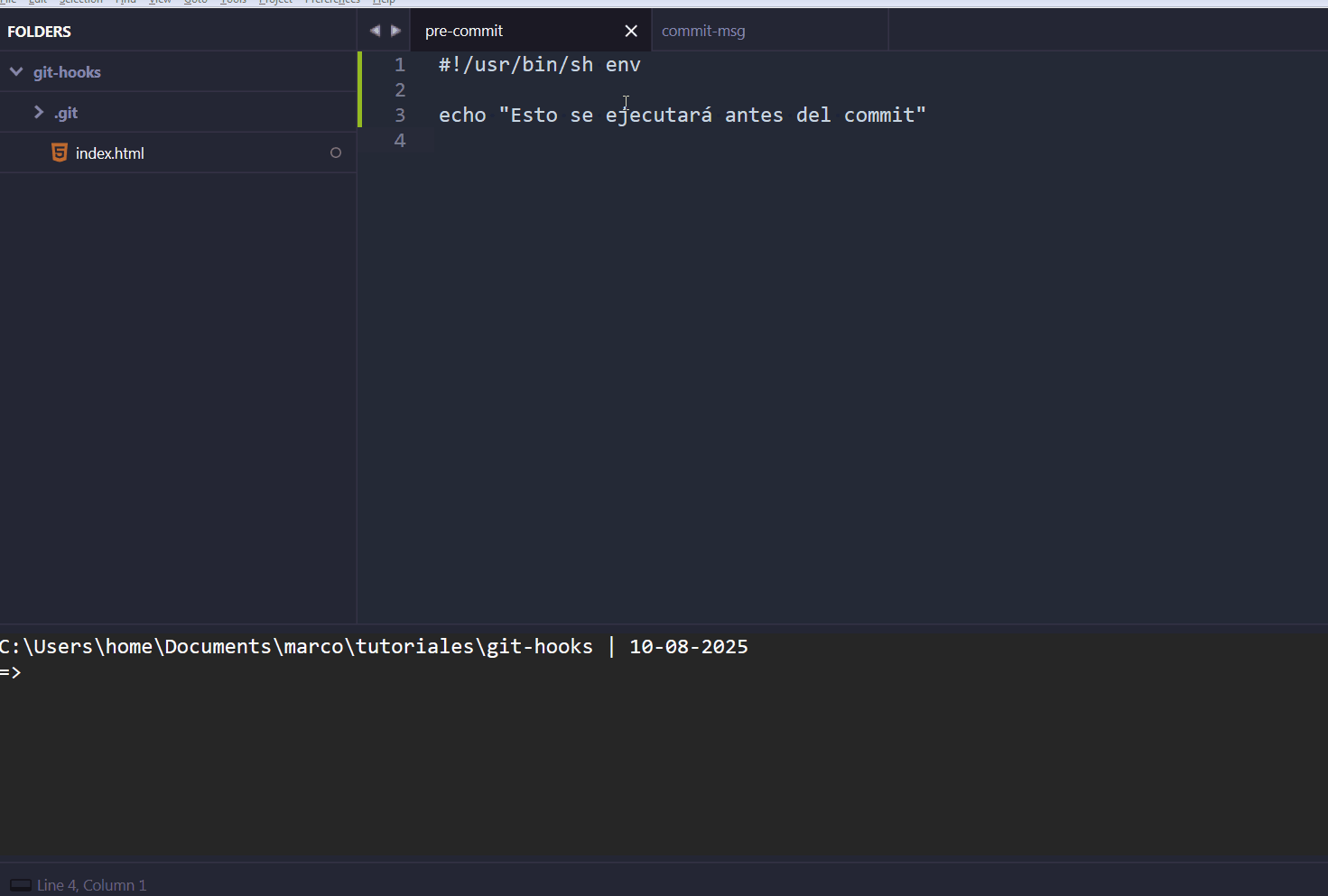Open the panel switcher icon in status bar
The height and width of the screenshot is (896, 1328).
pos(21,885)
